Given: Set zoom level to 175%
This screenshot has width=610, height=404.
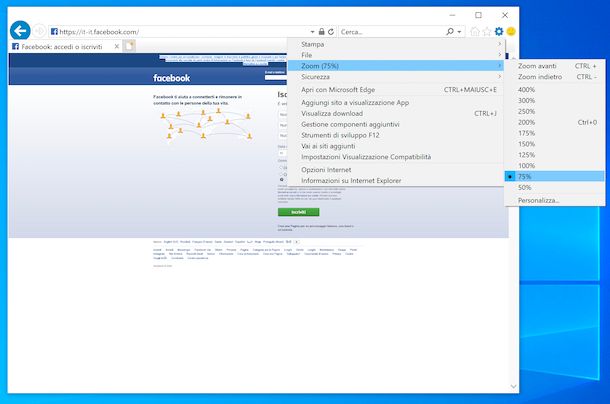Looking at the screenshot, I should (555, 133).
